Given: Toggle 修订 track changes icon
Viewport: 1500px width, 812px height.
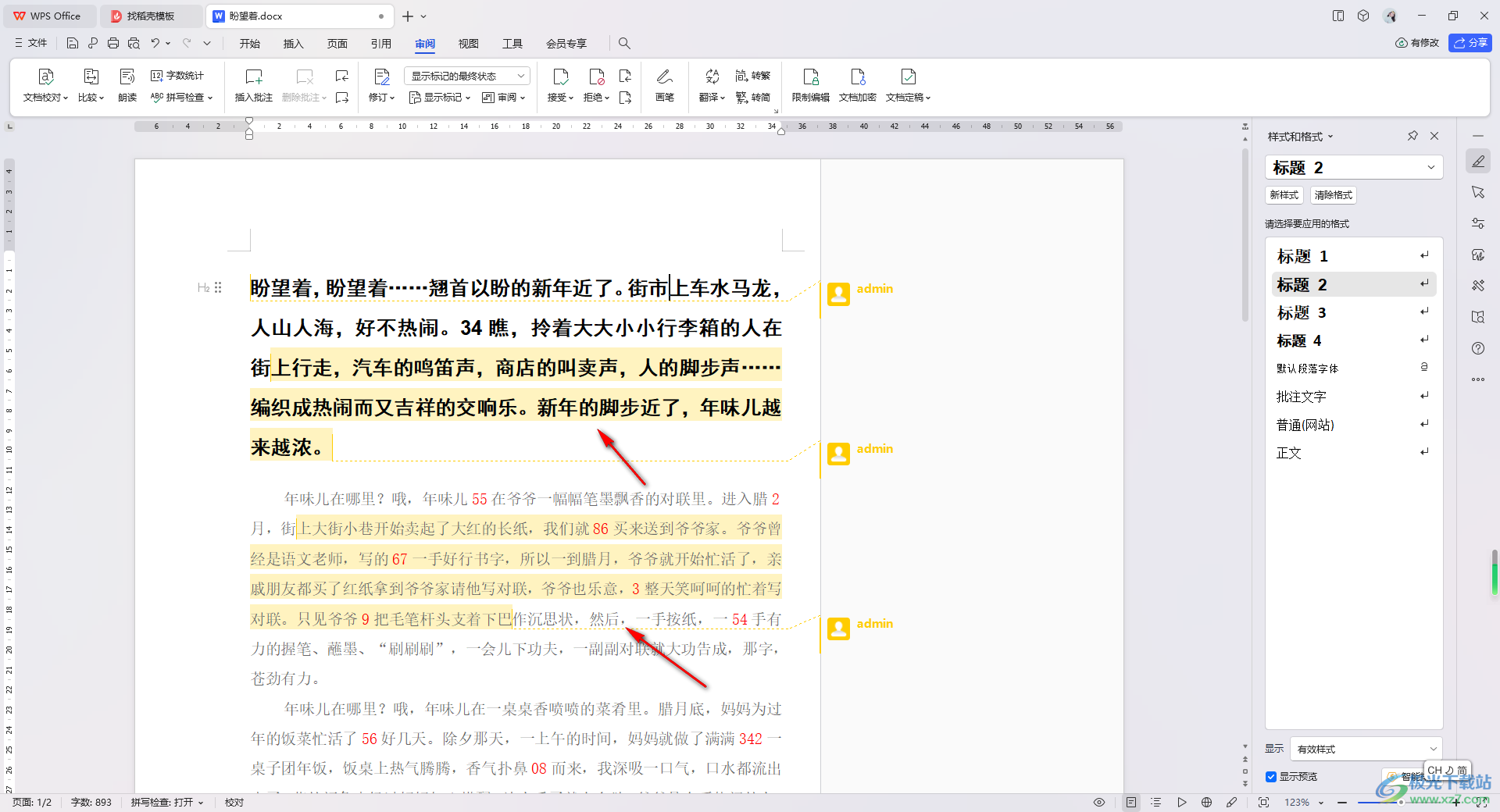Looking at the screenshot, I should (x=382, y=77).
